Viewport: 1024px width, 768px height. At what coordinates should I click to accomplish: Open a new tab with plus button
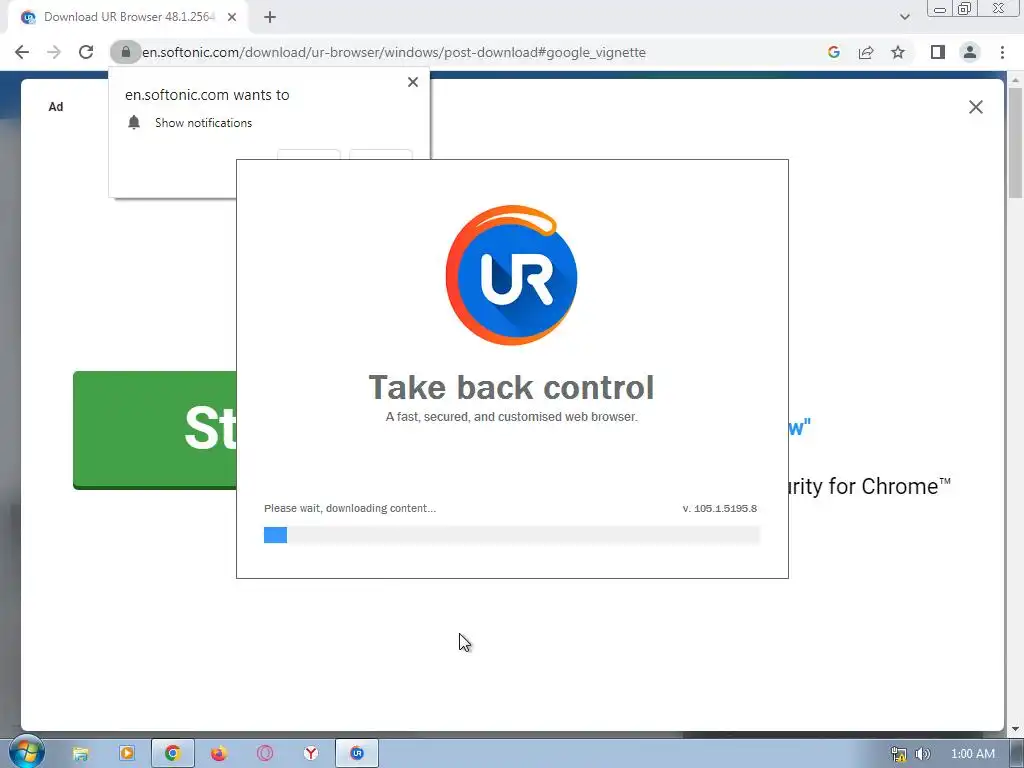point(270,17)
